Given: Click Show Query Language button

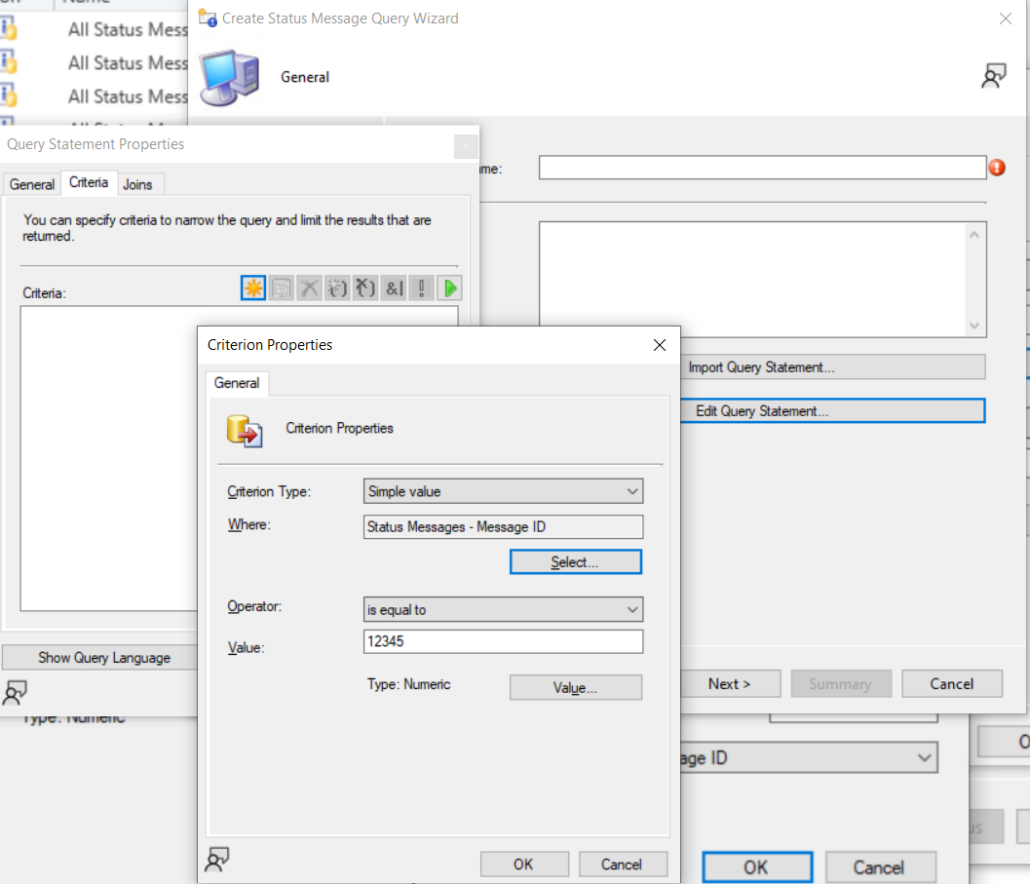Looking at the screenshot, I should coord(104,658).
